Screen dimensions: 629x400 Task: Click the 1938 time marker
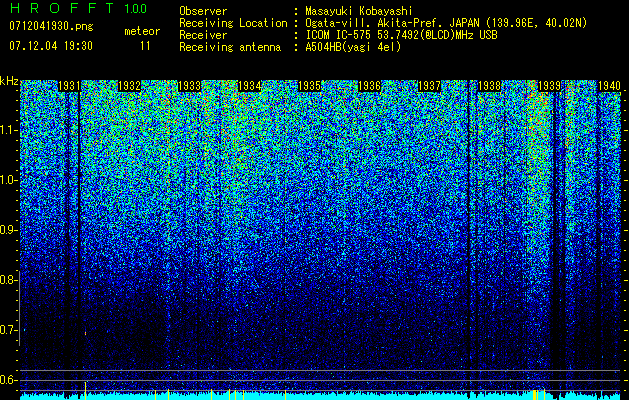pyautogui.click(x=489, y=86)
